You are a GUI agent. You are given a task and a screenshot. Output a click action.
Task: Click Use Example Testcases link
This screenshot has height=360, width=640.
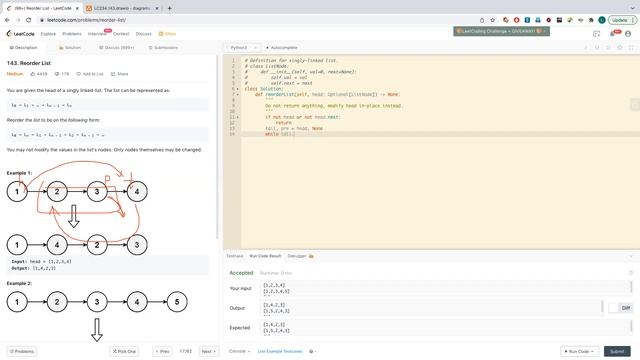pos(280,351)
